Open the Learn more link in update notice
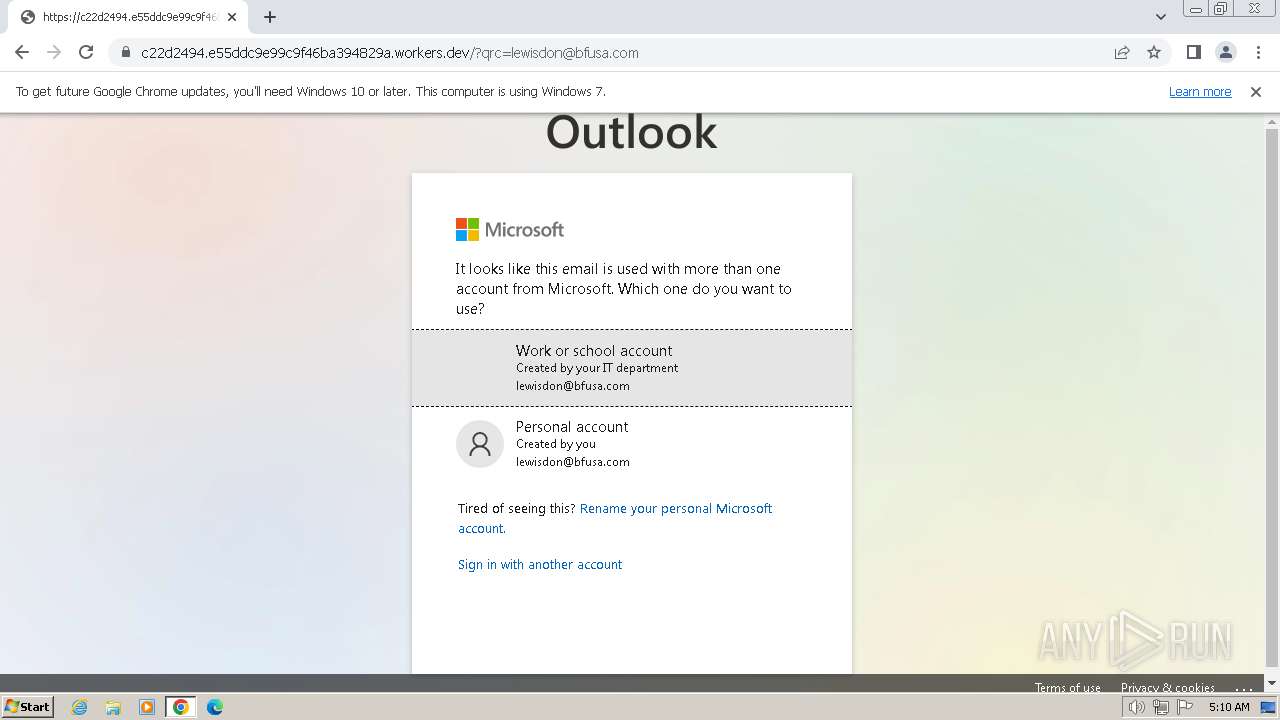 point(1200,92)
